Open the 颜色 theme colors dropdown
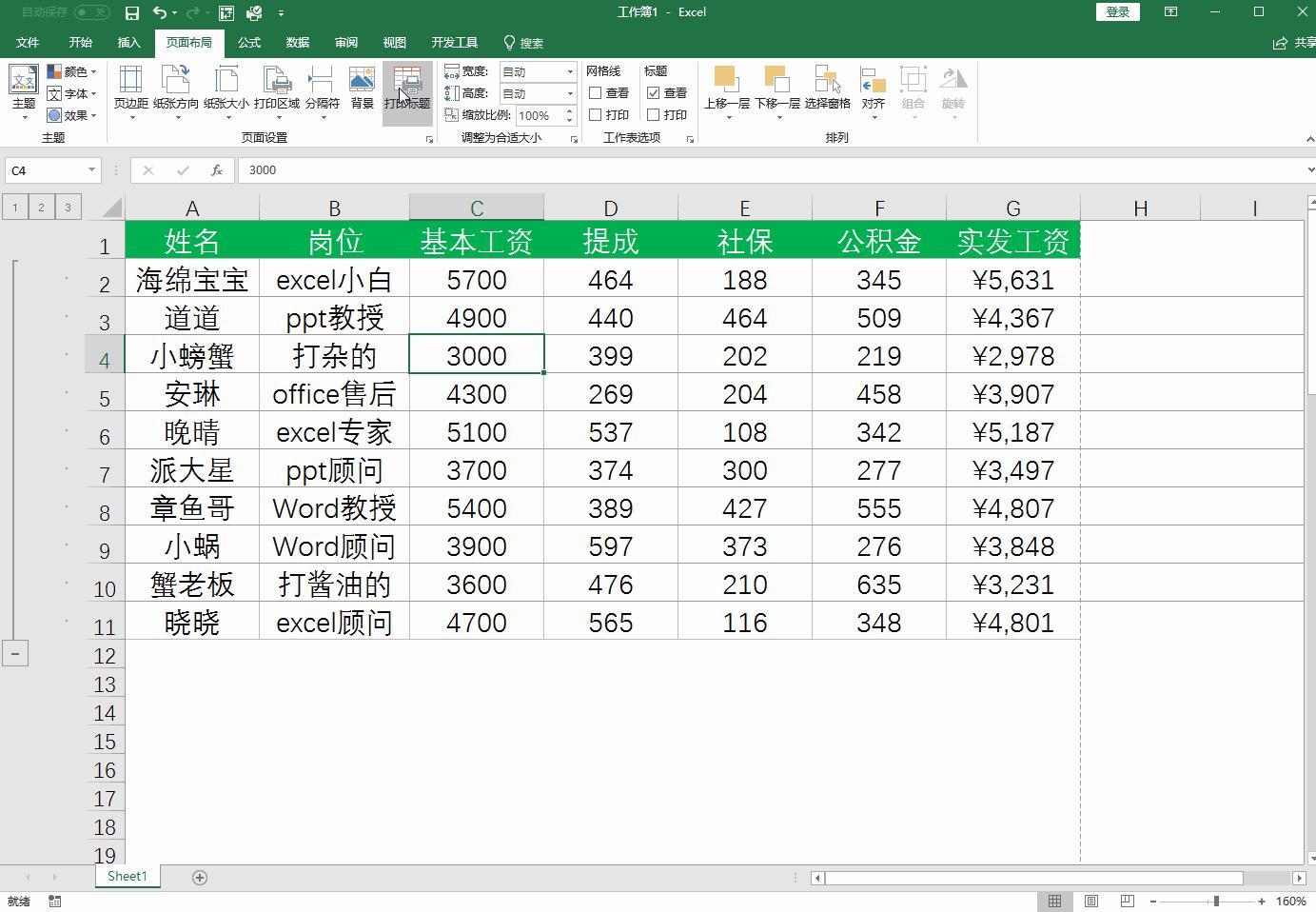 [x=72, y=69]
